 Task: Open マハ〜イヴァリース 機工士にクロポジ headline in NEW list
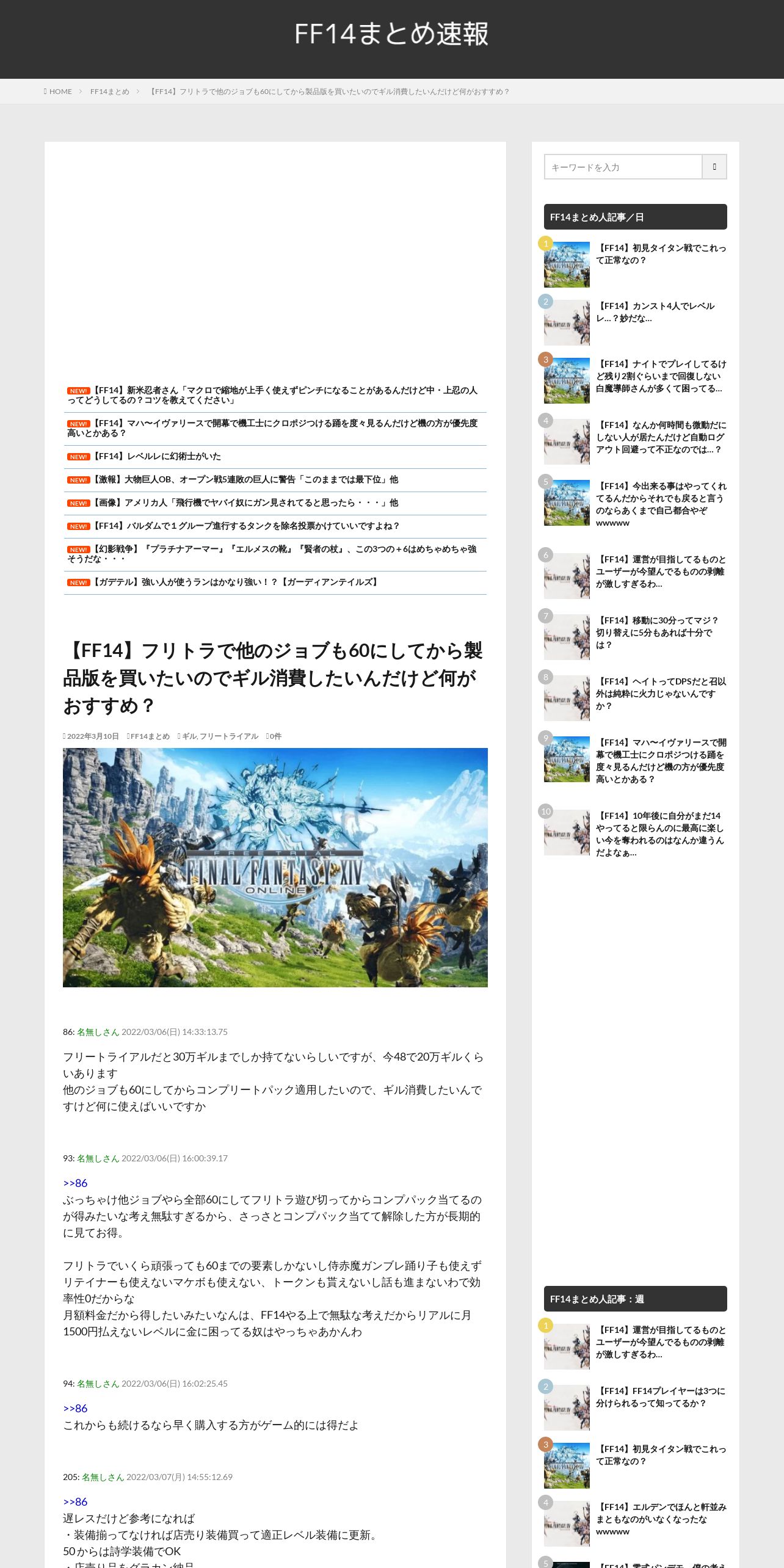click(x=273, y=428)
